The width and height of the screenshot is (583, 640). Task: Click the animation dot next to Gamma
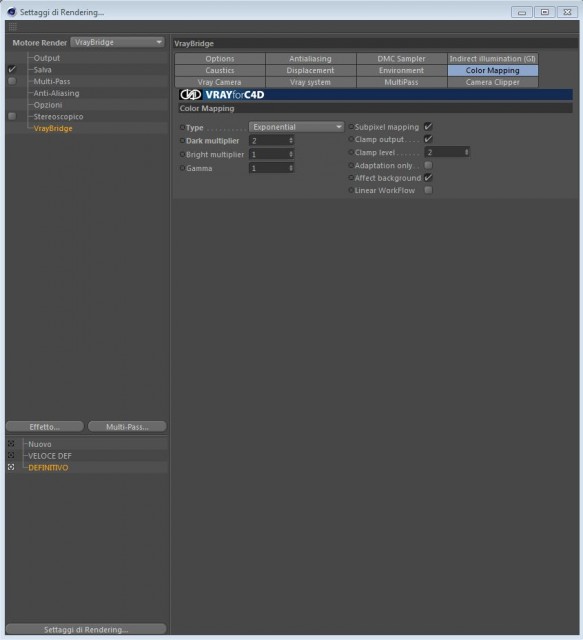(182, 168)
